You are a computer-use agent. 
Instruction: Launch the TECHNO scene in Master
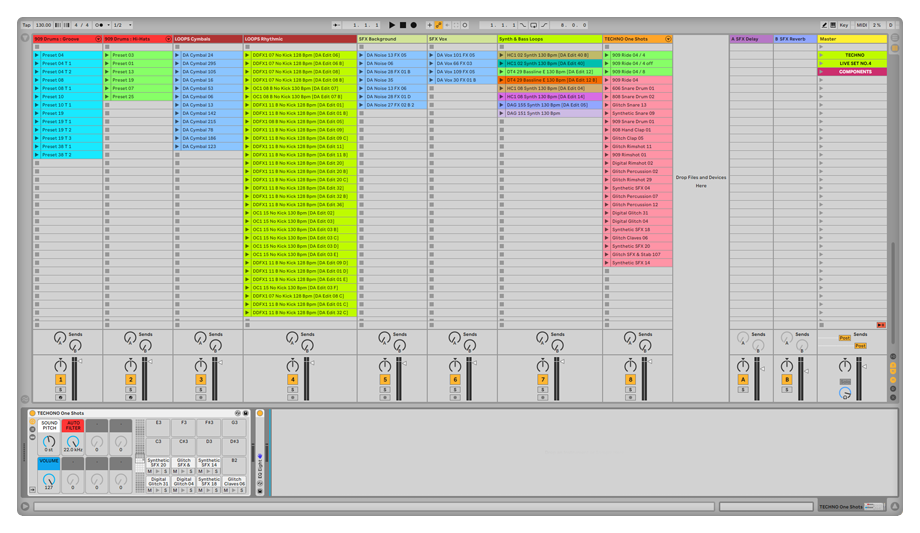pyautogui.click(x=821, y=55)
